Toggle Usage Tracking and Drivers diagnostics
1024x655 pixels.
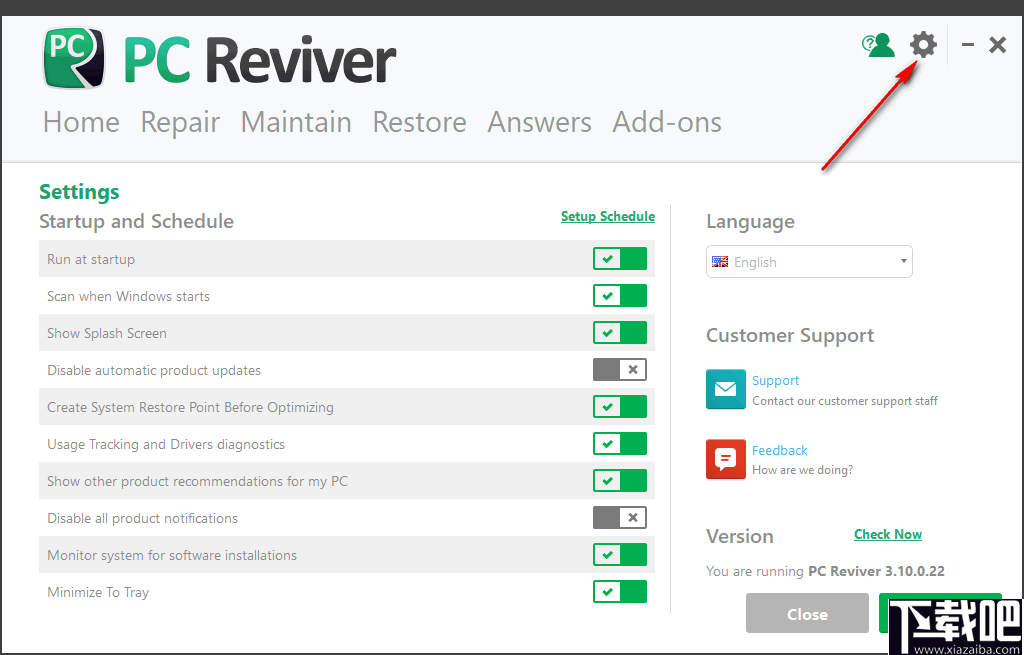tap(620, 443)
